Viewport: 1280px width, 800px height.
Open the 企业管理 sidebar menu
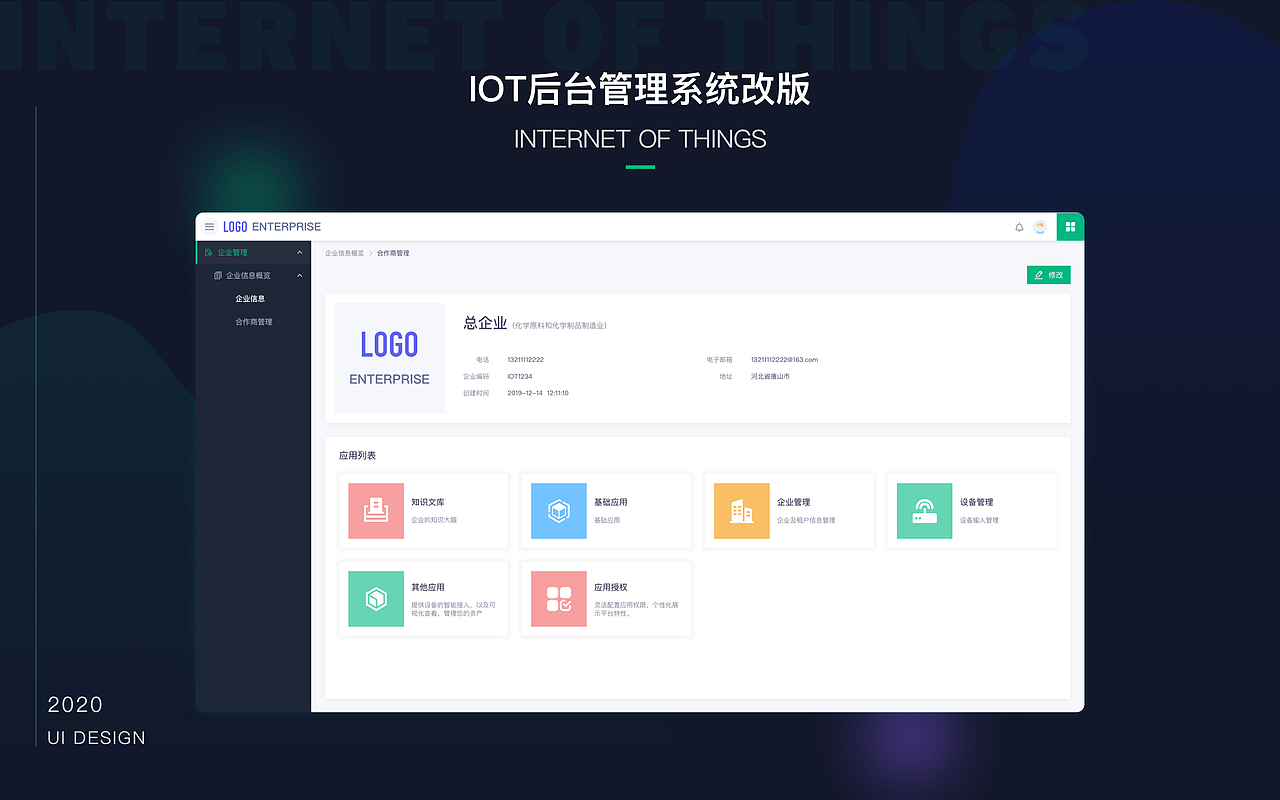(x=253, y=253)
